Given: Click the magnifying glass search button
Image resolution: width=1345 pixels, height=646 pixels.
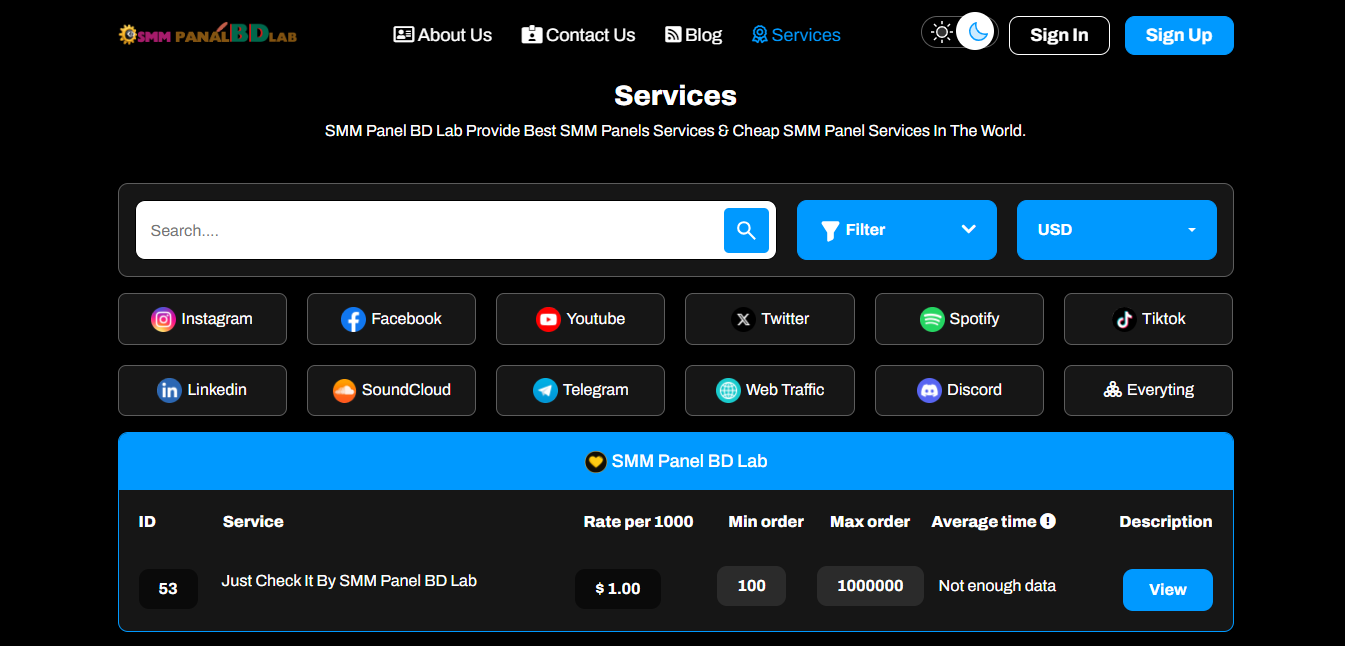Looking at the screenshot, I should tap(746, 231).
